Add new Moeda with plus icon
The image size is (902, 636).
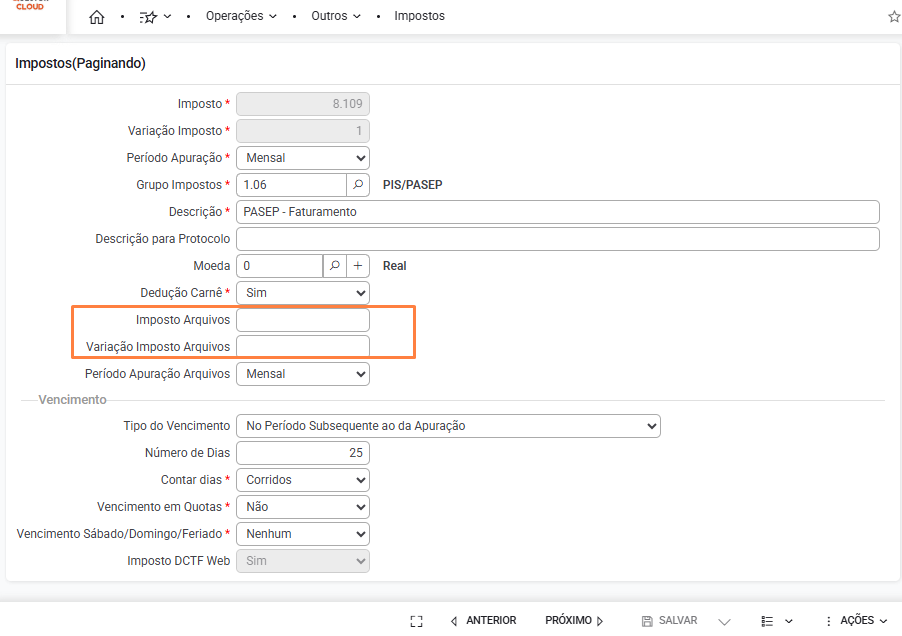pyautogui.click(x=358, y=266)
